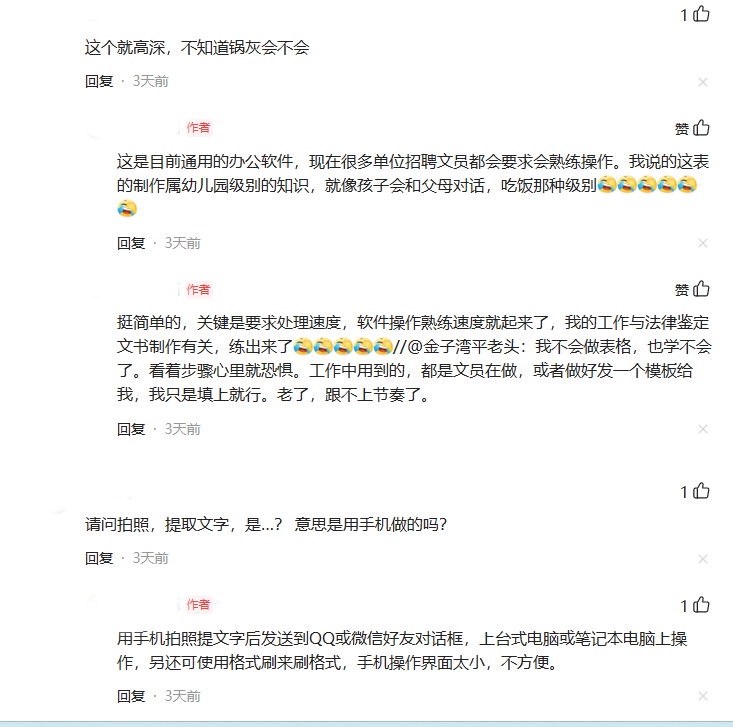Reply to the 这个就高深 comment
The width and height of the screenshot is (733, 727).
click(99, 81)
